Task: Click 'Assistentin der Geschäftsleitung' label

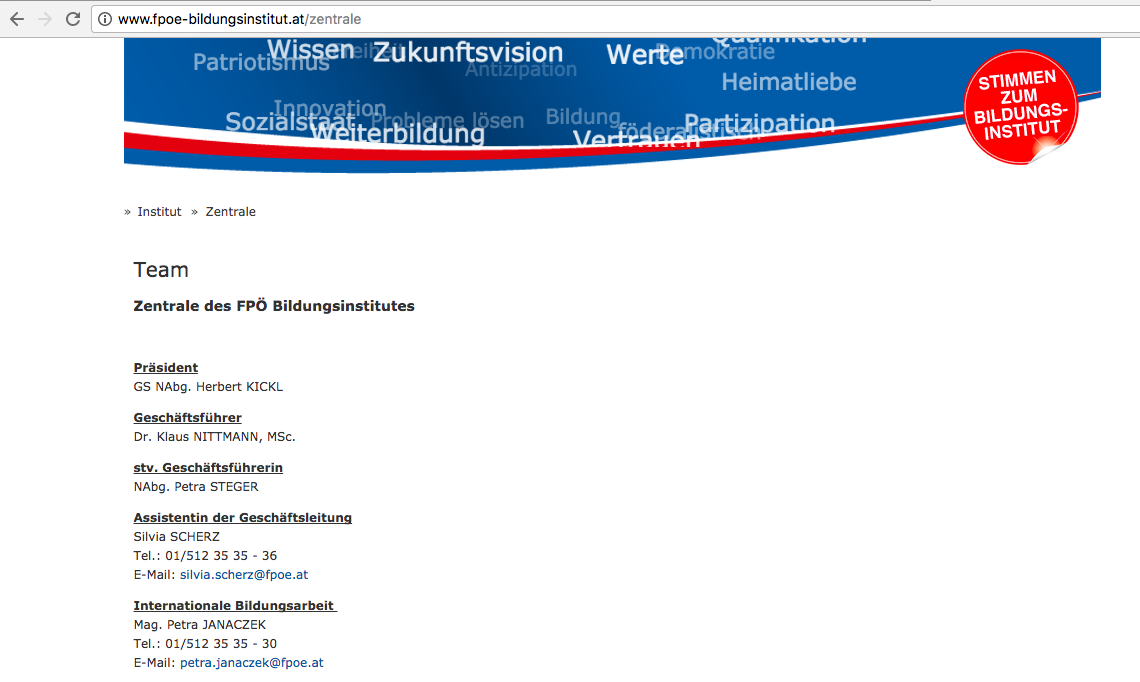Action: click(x=243, y=518)
